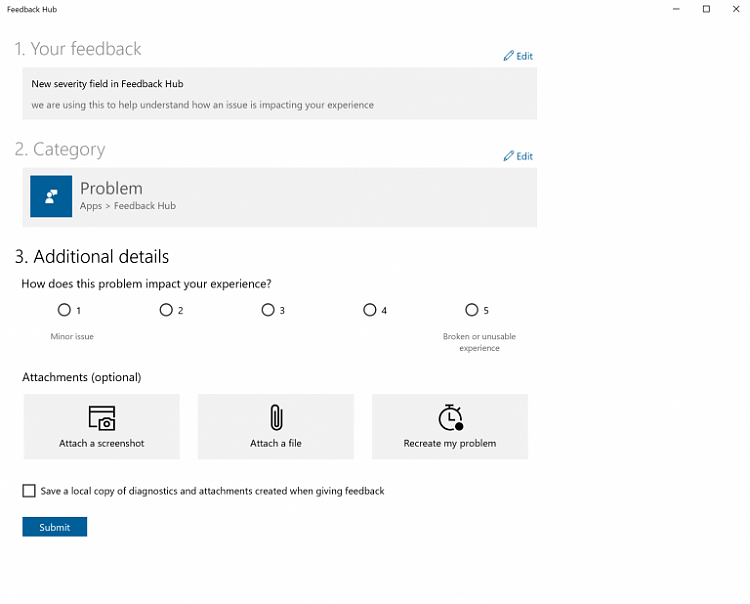Click the 'Save a local copy of diagnostics' text

[212, 491]
